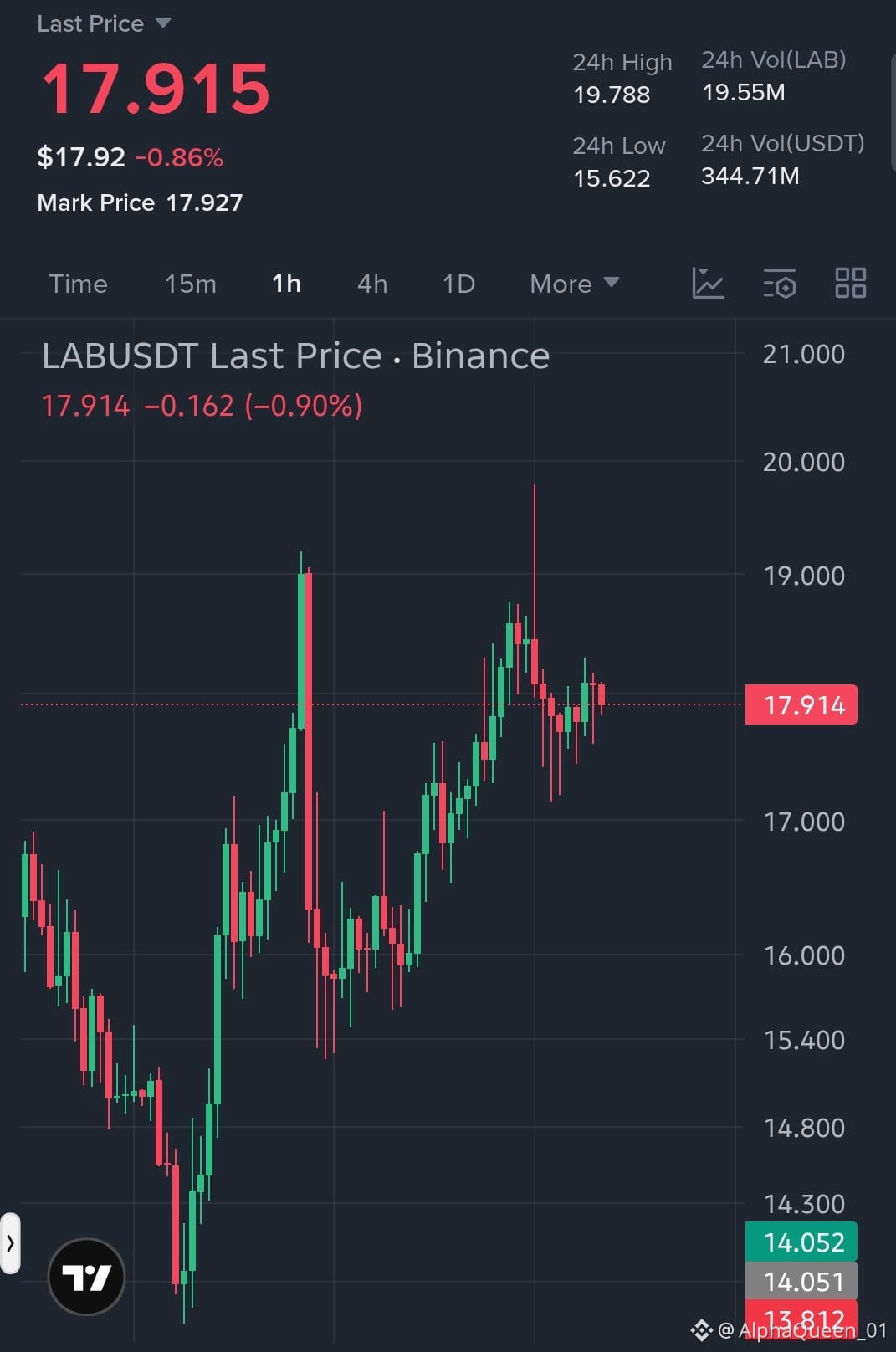Click the Binance logo near AlphaQueen_01
This screenshot has height=1352, width=896.
pos(701,1329)
